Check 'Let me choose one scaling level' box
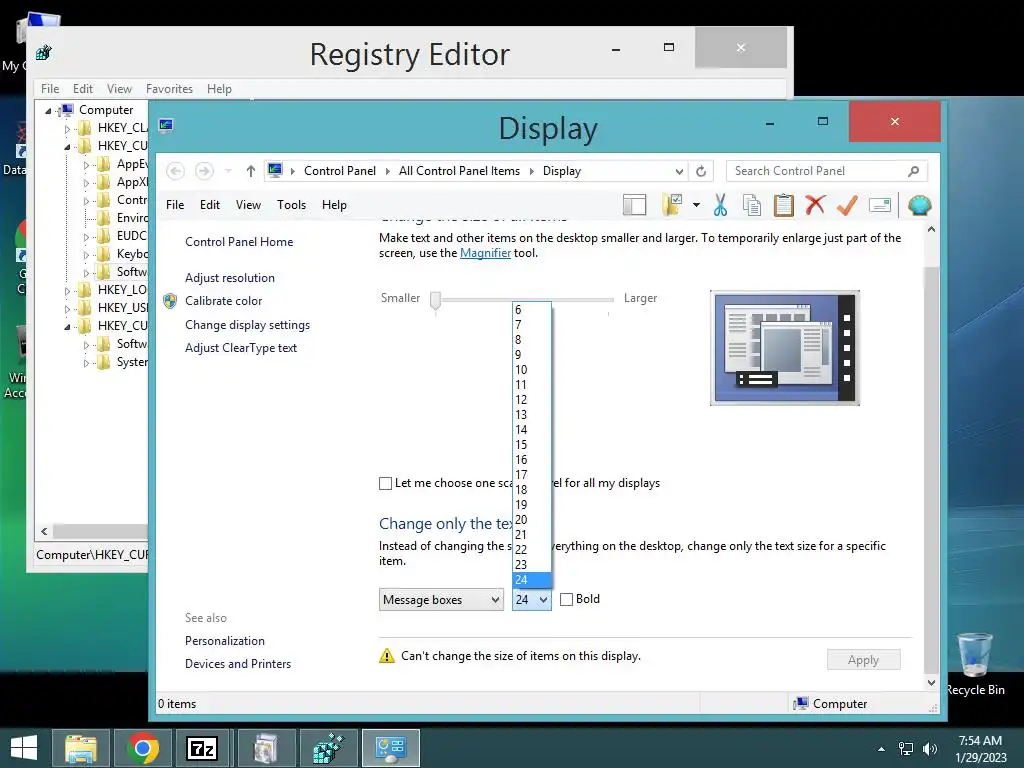Image resolution: width=1024 pixels, height=768 pixels. pyautogui.click(x=385, y=483)
